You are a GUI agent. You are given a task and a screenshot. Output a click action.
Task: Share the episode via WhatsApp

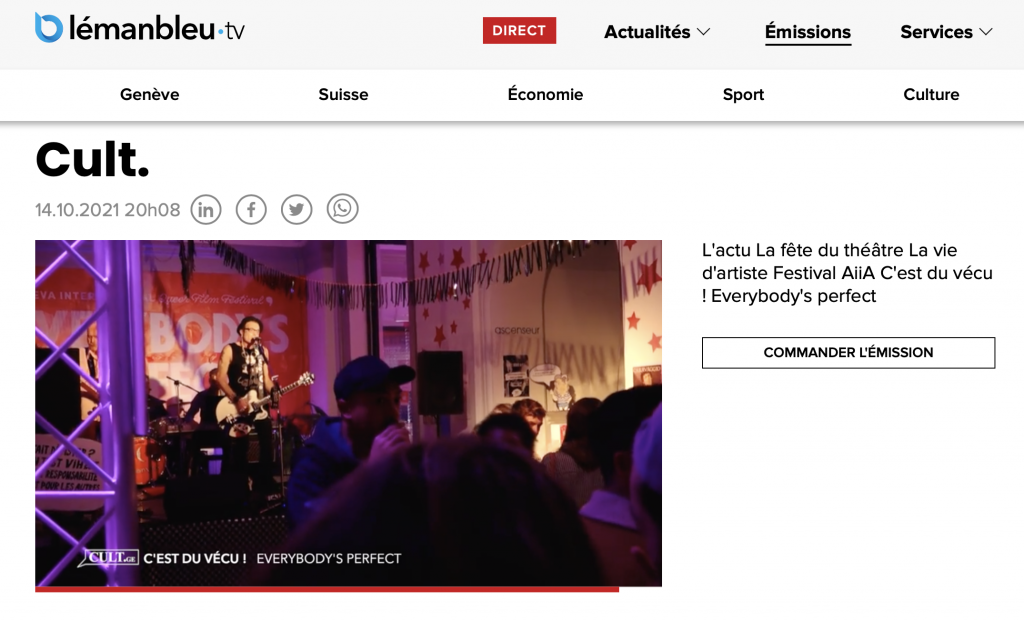[342, 209]
